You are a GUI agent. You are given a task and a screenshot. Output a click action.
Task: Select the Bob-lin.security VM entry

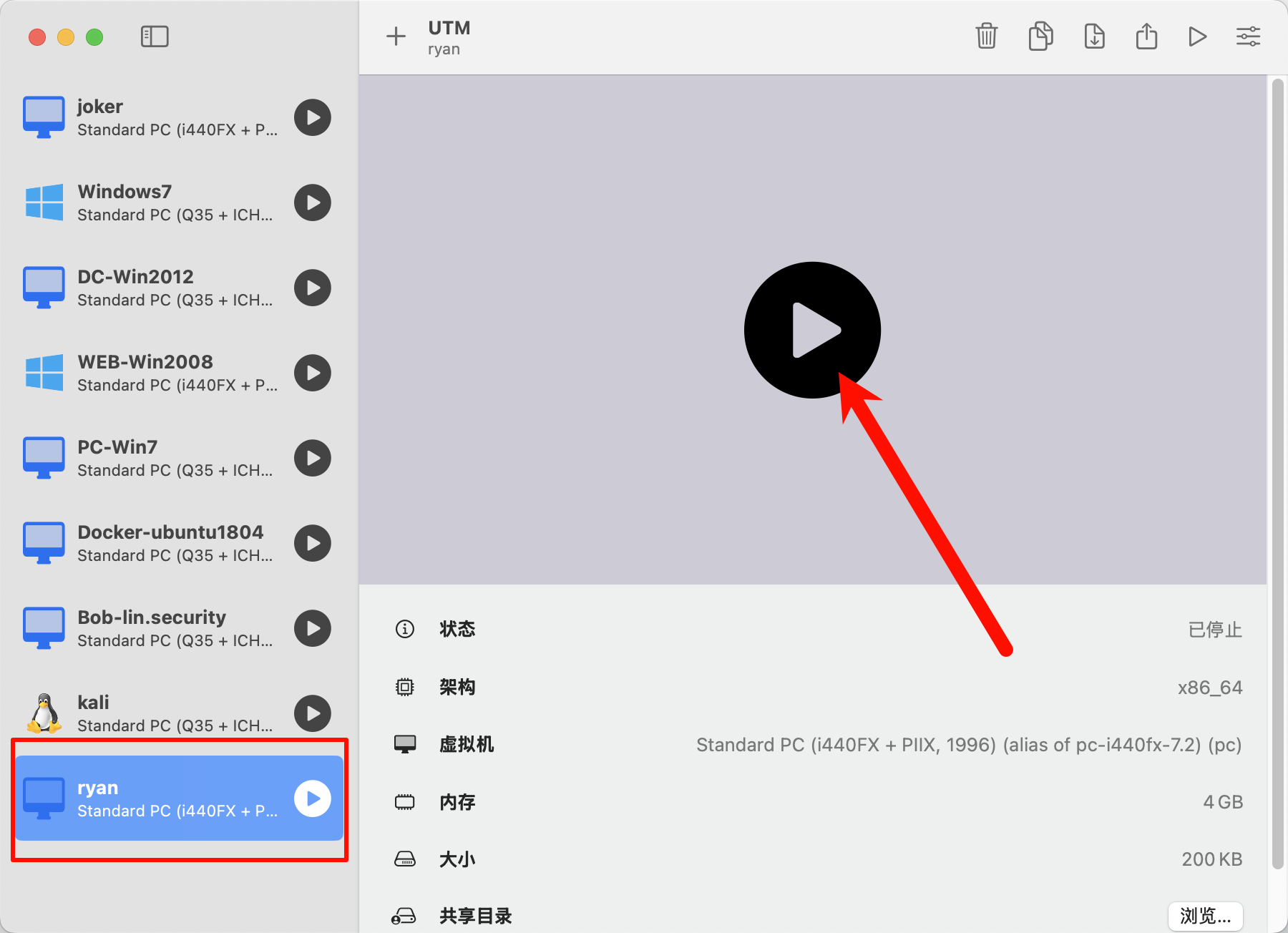click(x=179, y=628)
